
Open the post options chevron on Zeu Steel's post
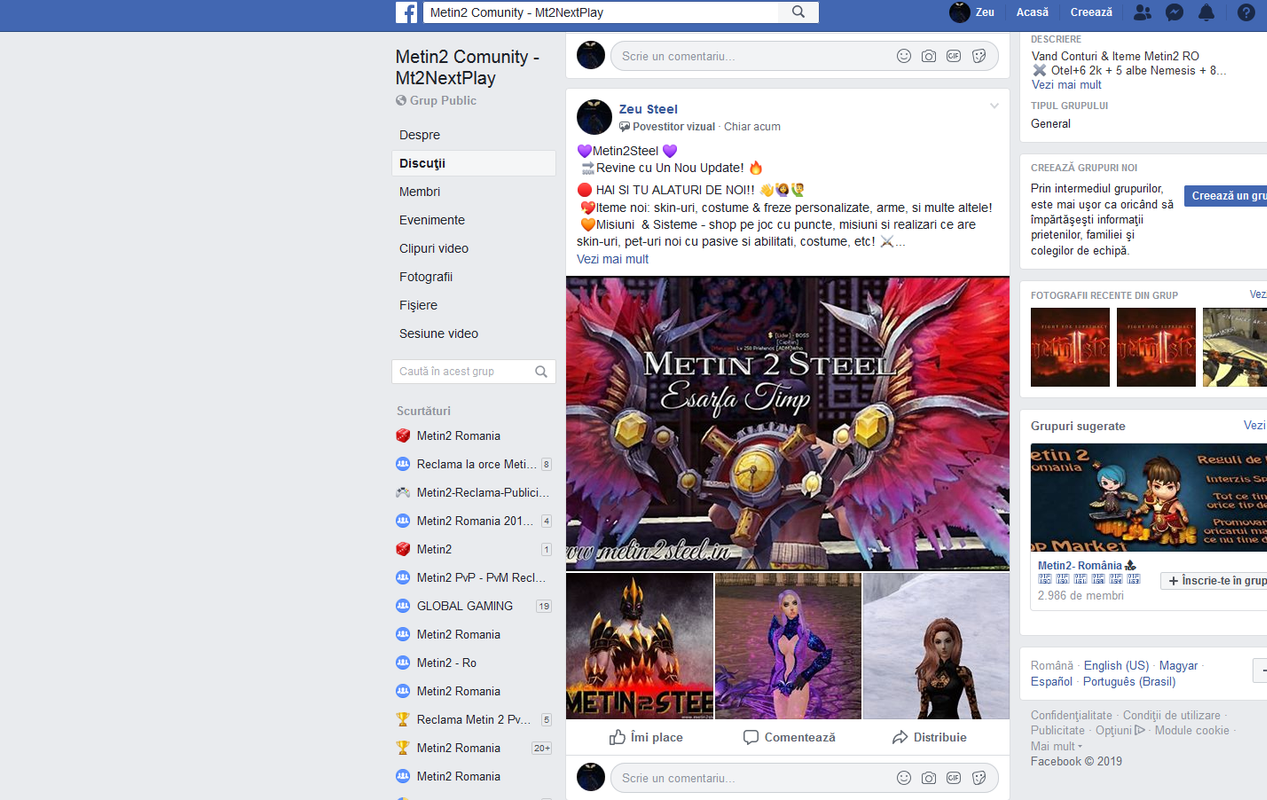(x=994, y=106)
